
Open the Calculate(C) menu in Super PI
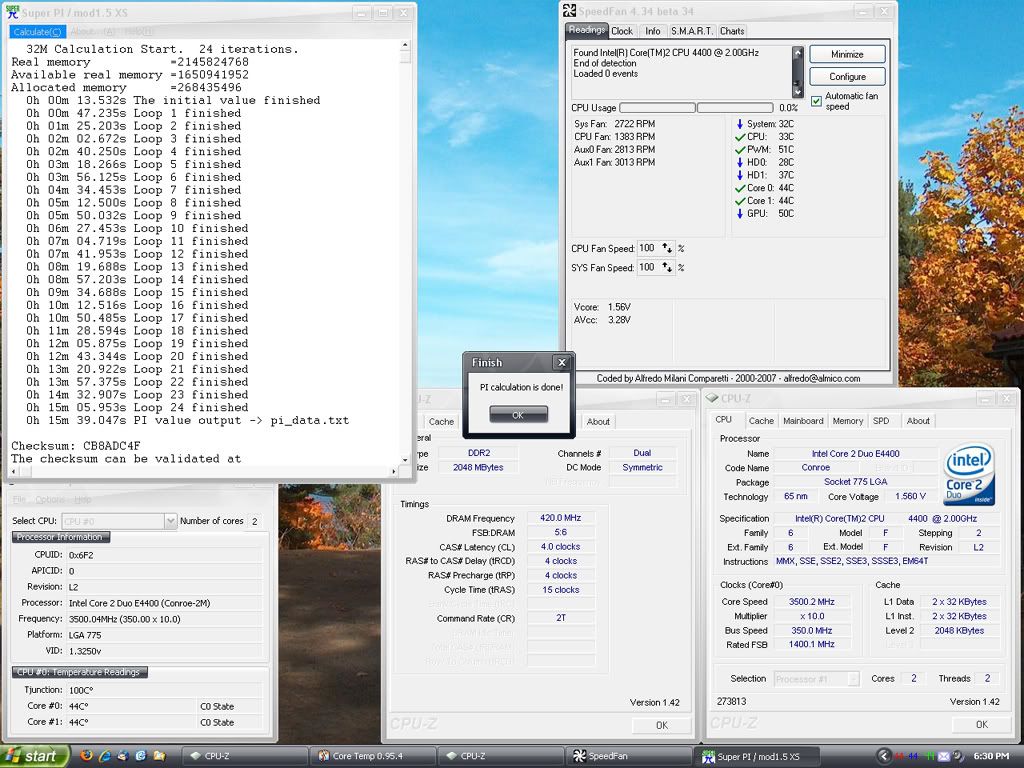[x=37, y=31]
